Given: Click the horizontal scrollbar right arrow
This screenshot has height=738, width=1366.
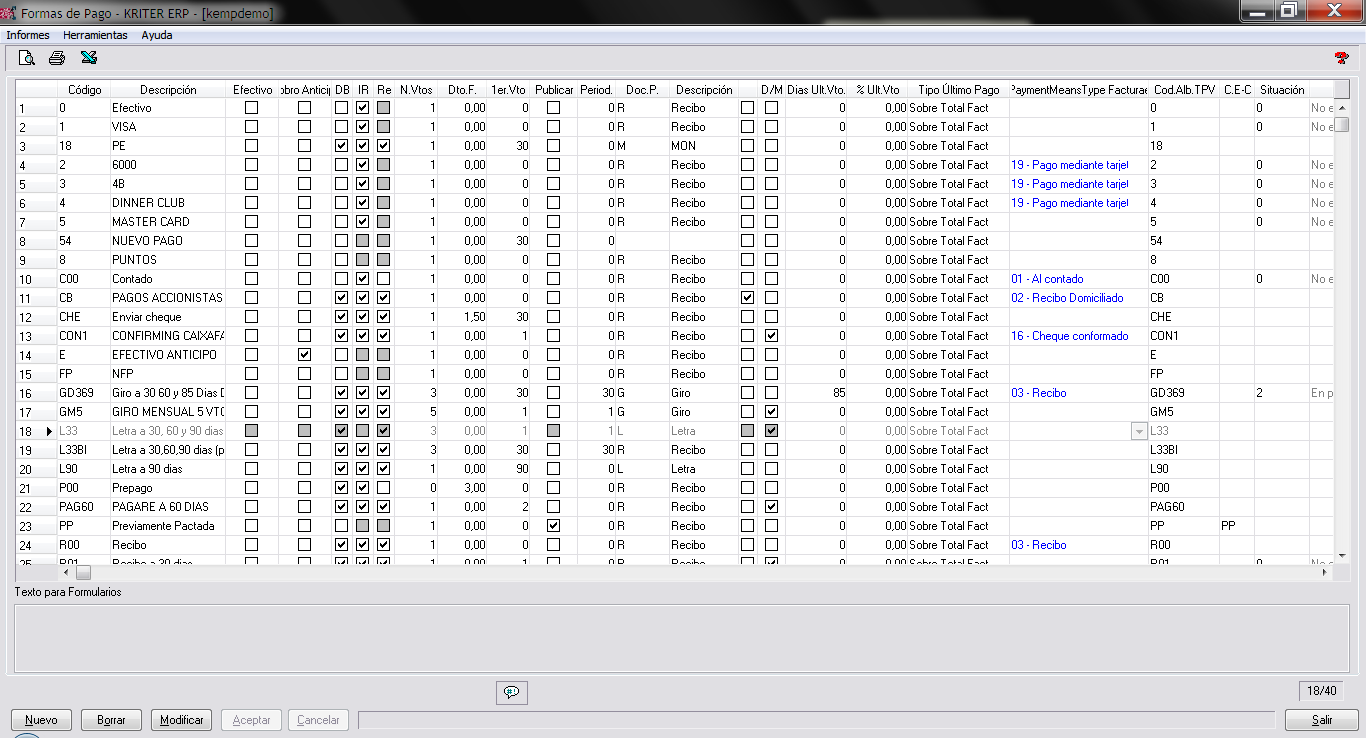Looking at the screenshot, I should (x=1324, y=572).
